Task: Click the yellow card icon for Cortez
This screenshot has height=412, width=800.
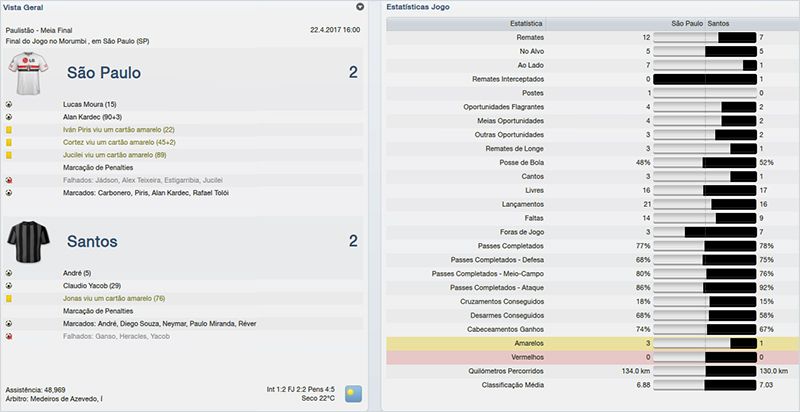Action: pyautogui.click(x=9, y=143)
